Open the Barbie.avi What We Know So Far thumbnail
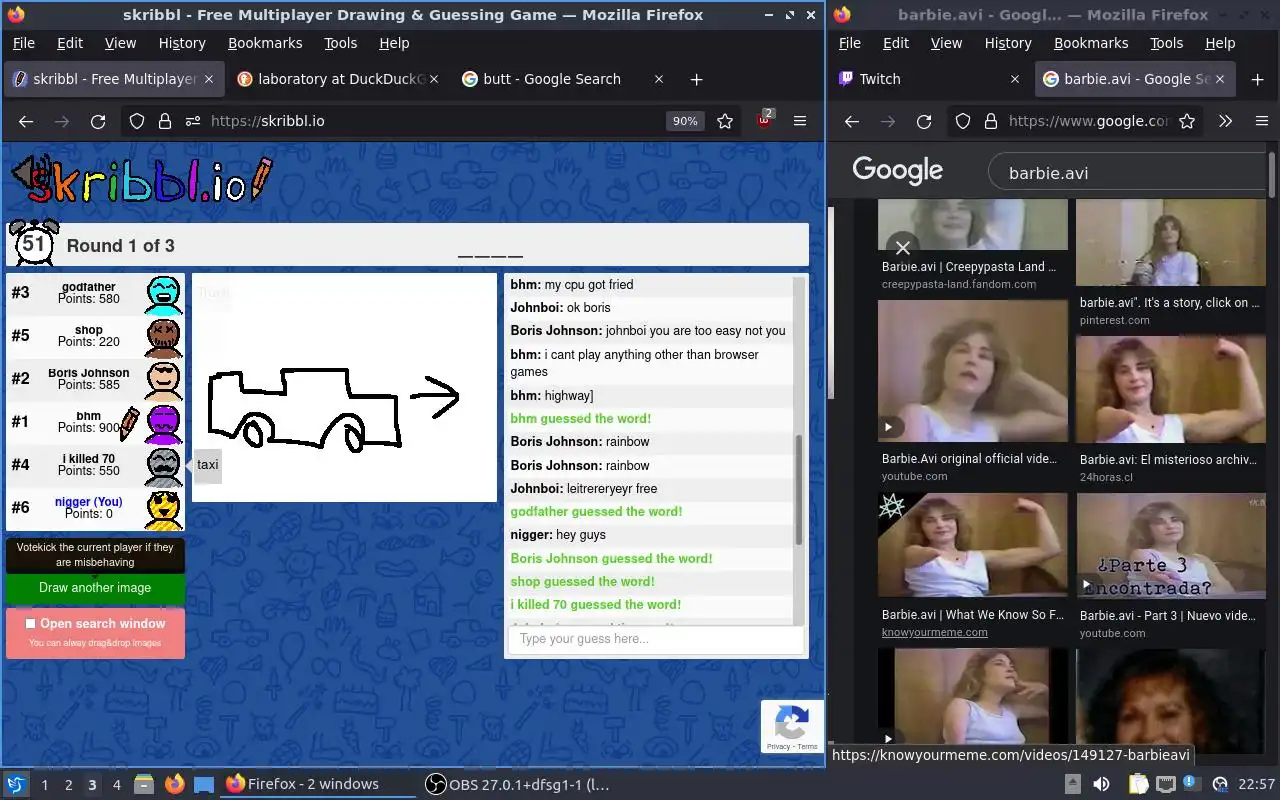The image size is (1280, 800). coord(972,545)
